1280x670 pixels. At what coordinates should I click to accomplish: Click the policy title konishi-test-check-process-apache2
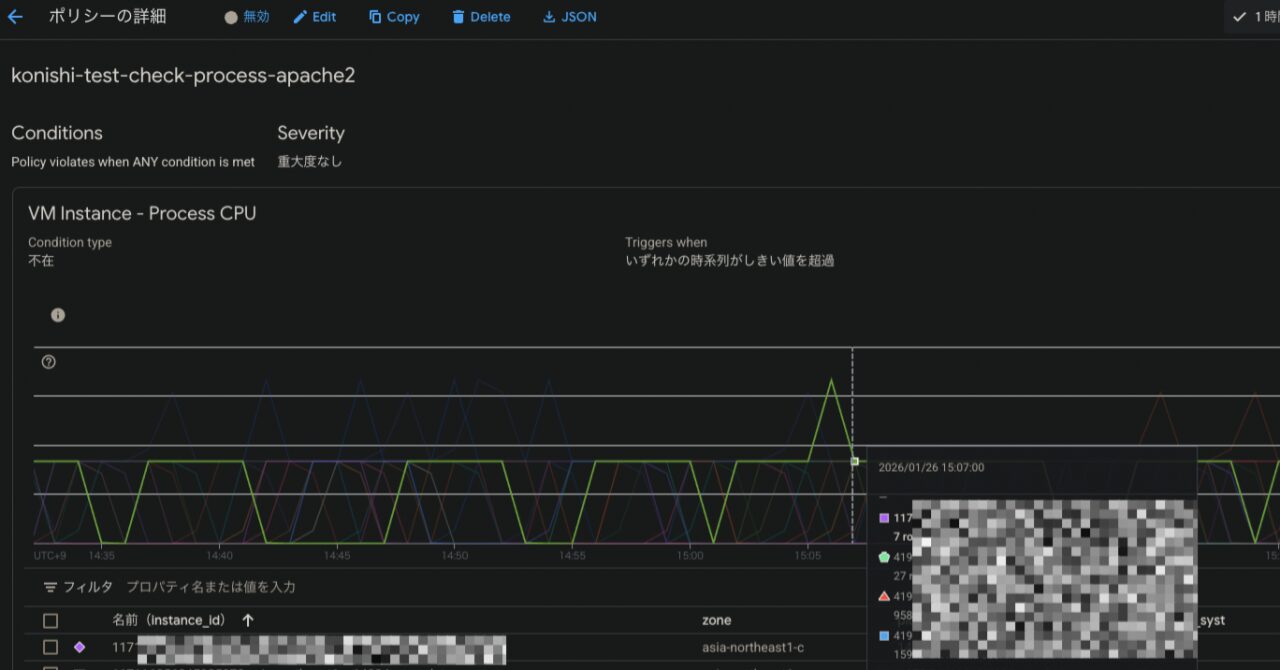(x=183, y=76)
